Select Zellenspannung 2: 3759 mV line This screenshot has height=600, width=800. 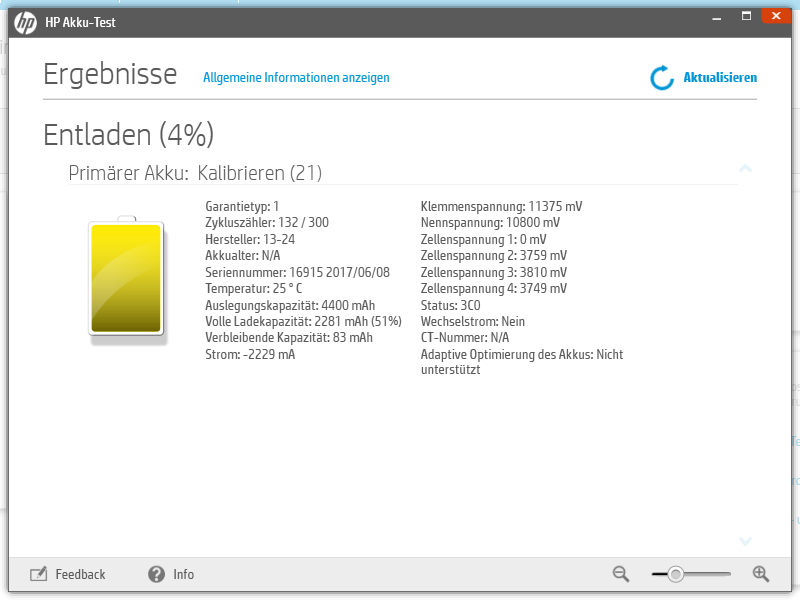coord(493,255)
